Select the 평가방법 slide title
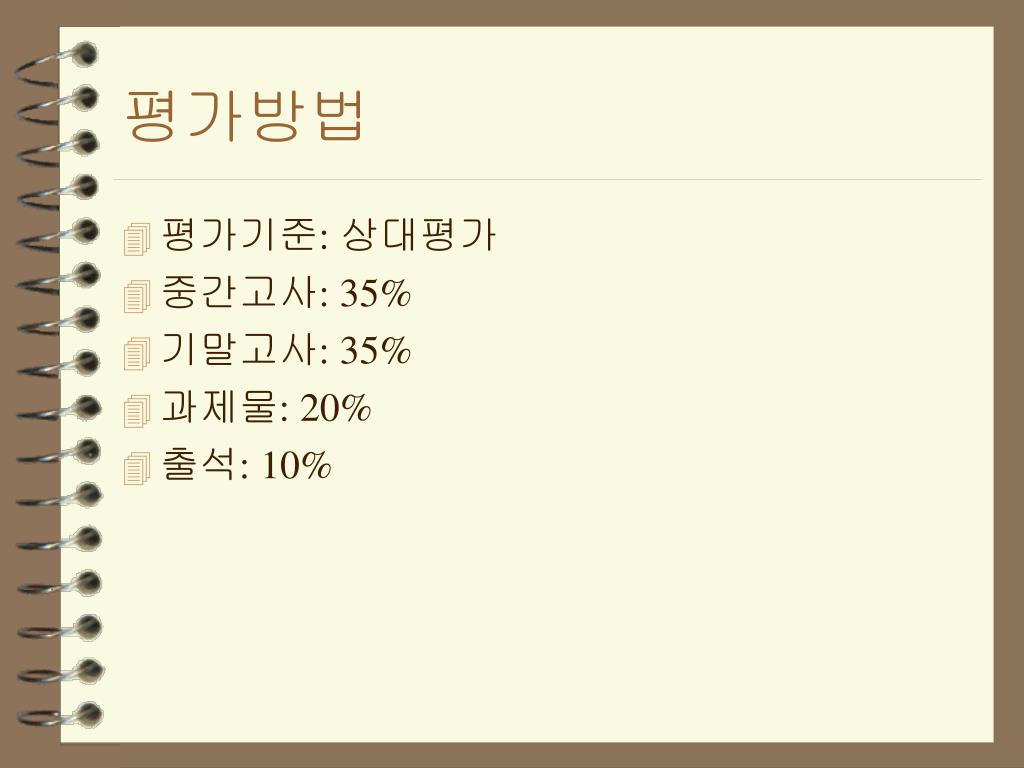The width and height of the screenshot is (1024, 768). tap(244, 116)
